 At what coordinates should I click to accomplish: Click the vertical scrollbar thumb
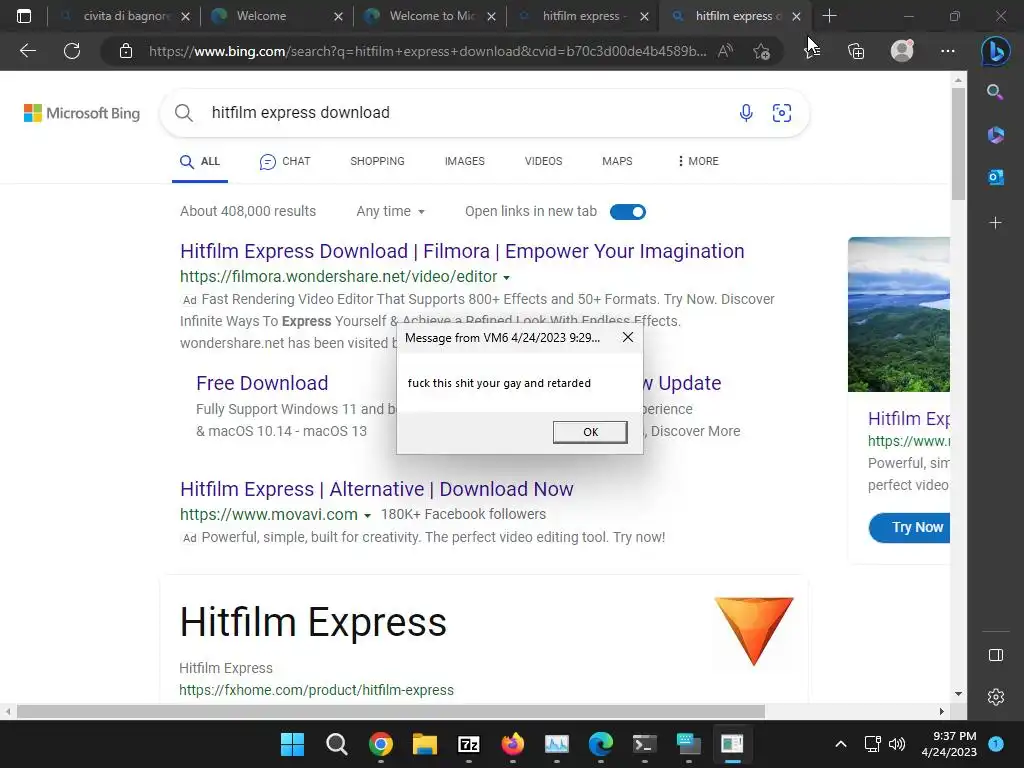pos(958,144)
